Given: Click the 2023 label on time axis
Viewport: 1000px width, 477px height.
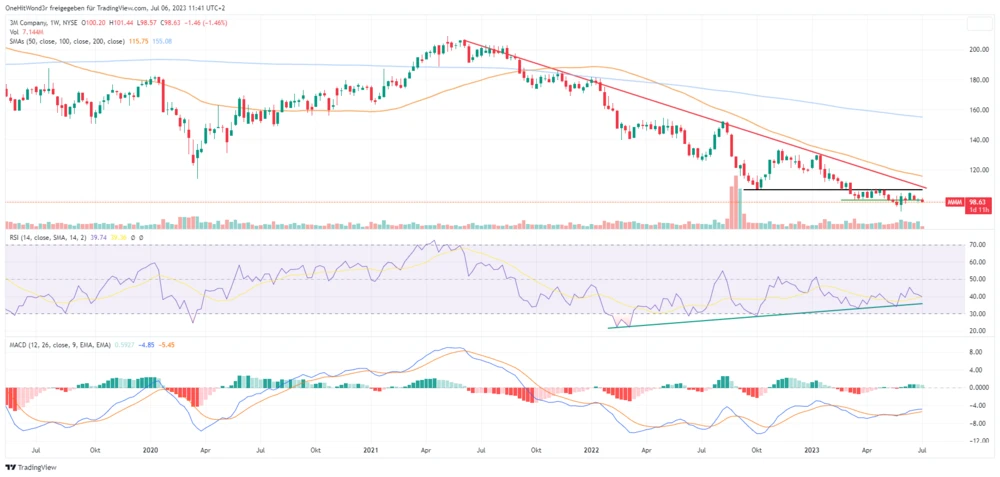Looking at the screenshot, I should coord(811,451).
